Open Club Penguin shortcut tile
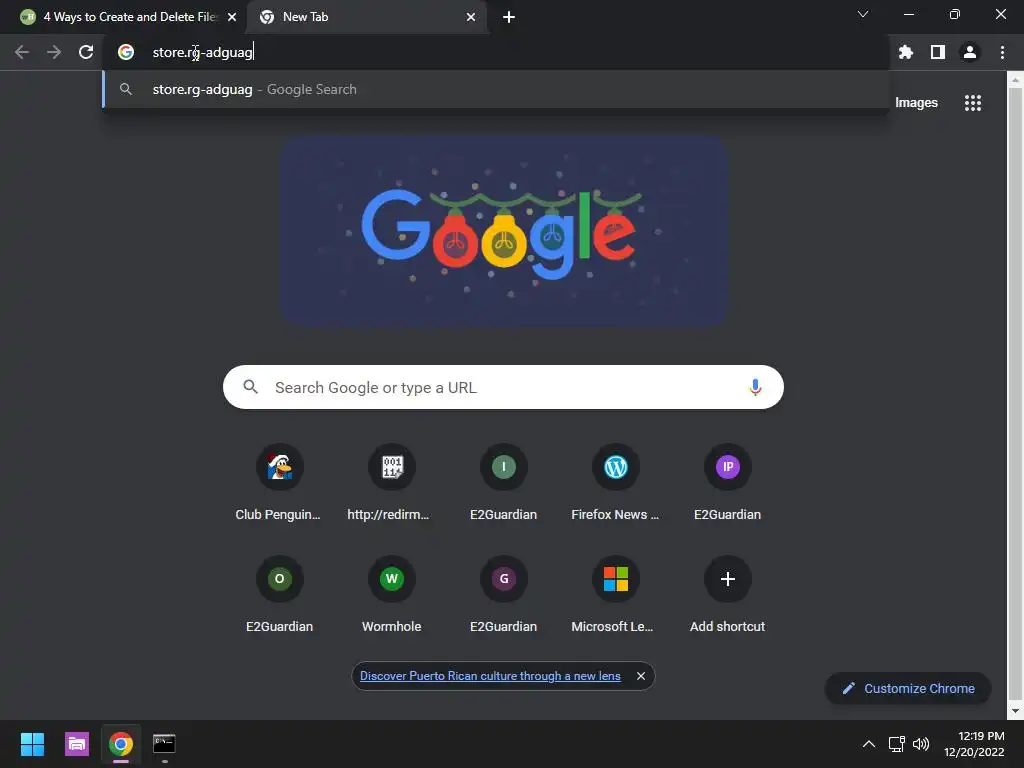1024x768 pixels. coord(279,483)
